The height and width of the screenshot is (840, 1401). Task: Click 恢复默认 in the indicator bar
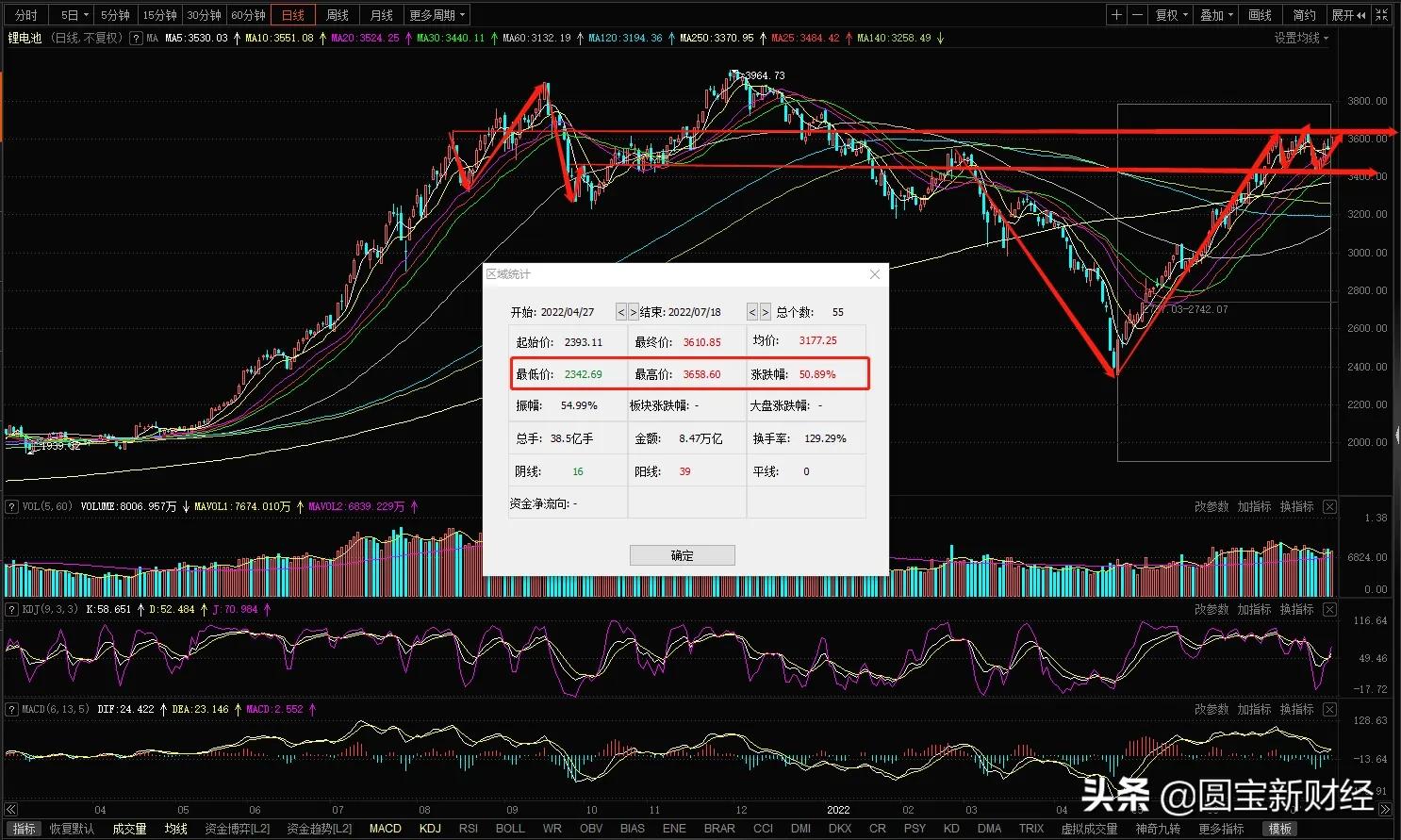(72, 829)
